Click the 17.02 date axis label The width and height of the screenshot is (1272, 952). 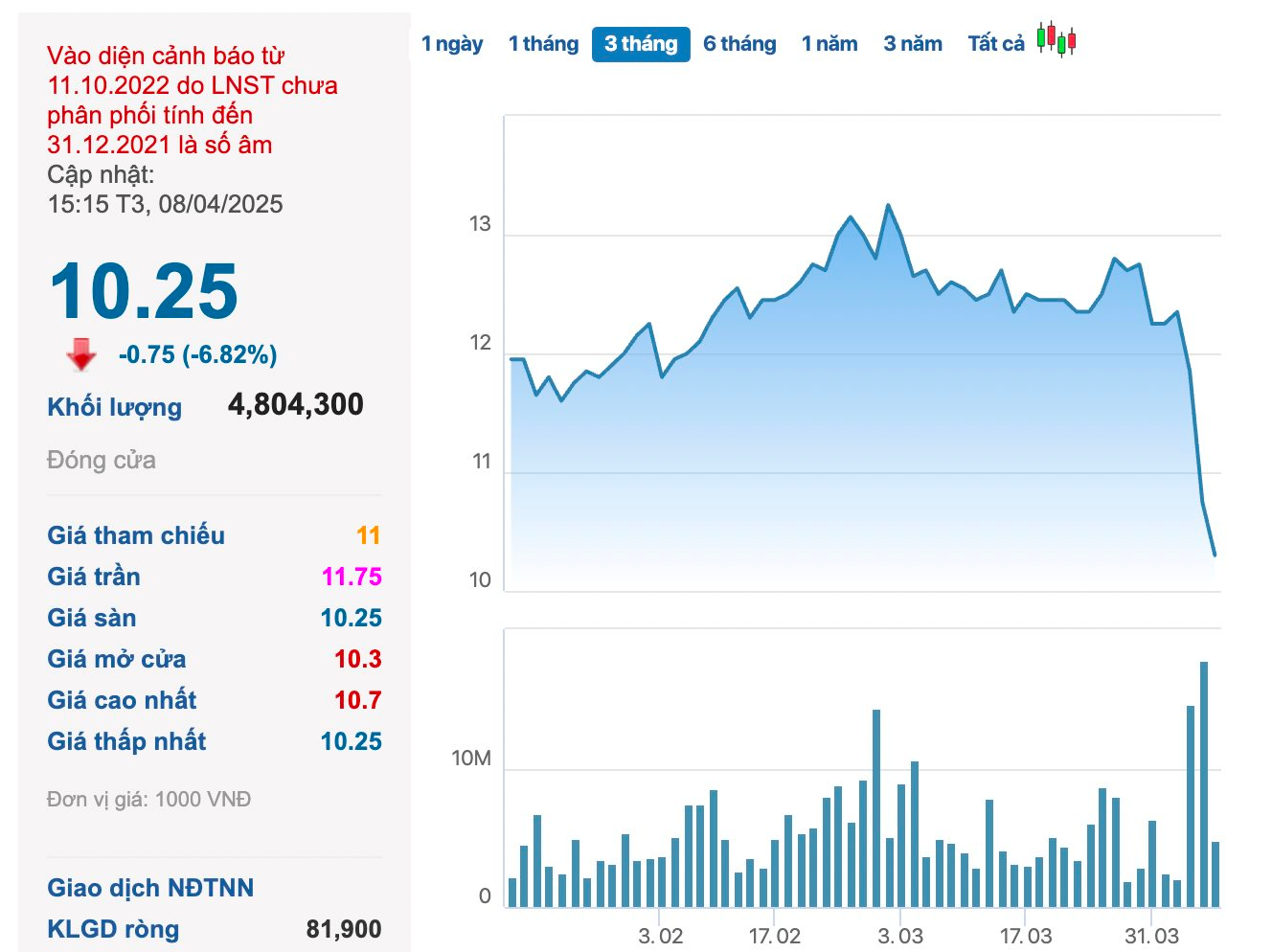tap(774, 936)
